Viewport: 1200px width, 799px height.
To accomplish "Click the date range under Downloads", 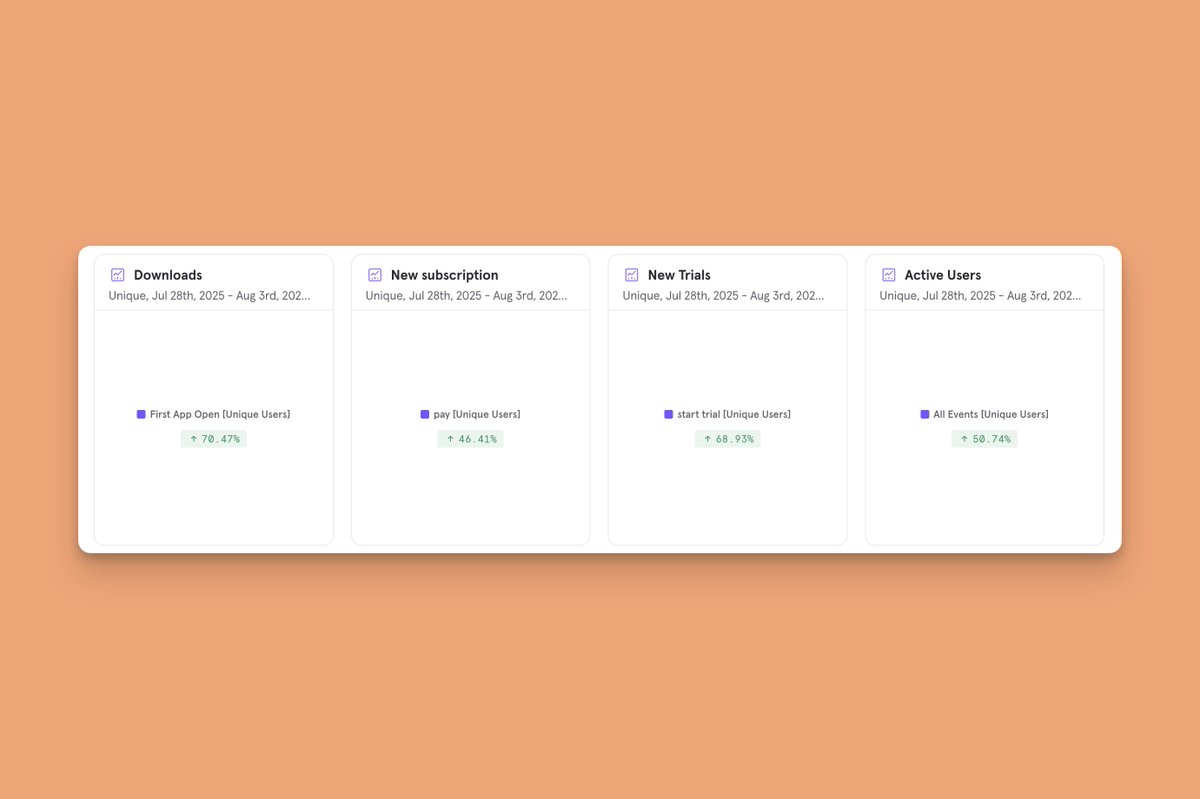I will 209,296.
